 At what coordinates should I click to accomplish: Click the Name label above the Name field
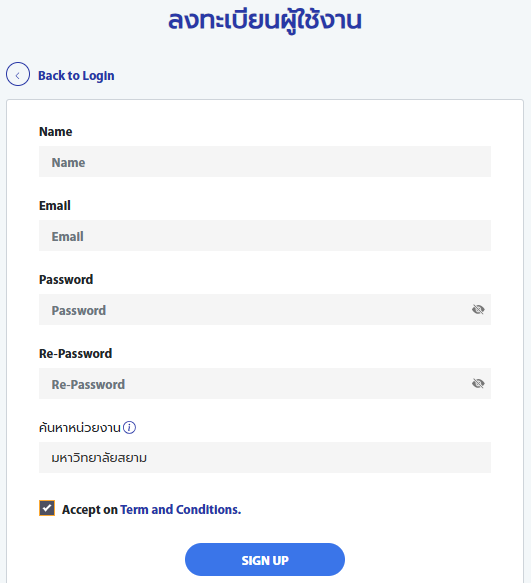coord(55,132)
